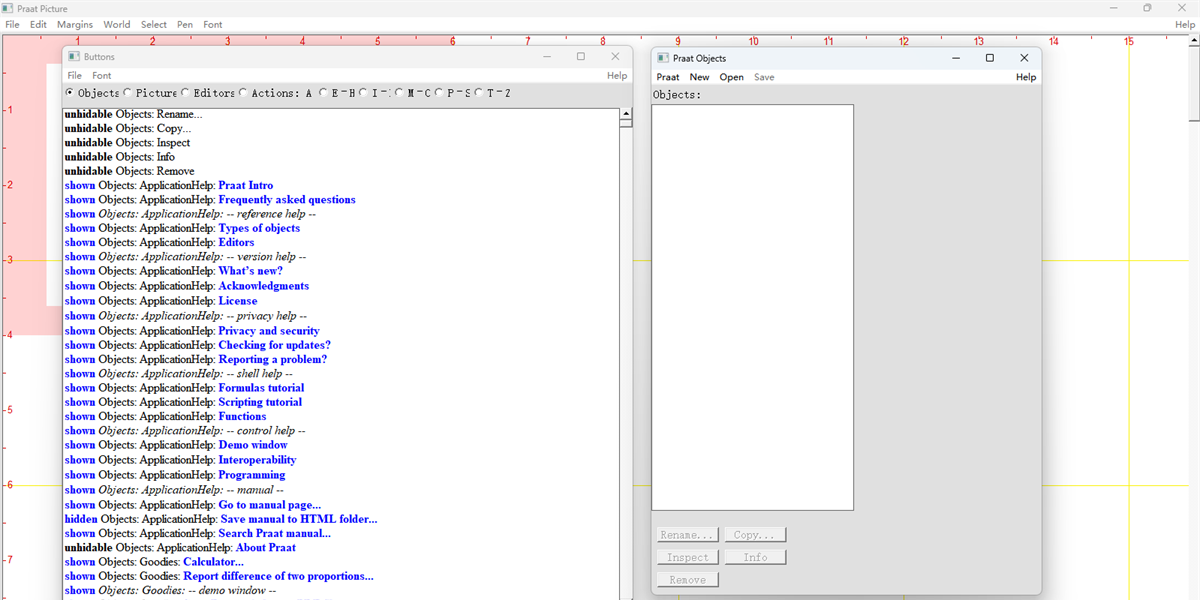Click the scrollbar up arrow in Buttons window
The image size is (1200, 600).
tap(626, 114)
